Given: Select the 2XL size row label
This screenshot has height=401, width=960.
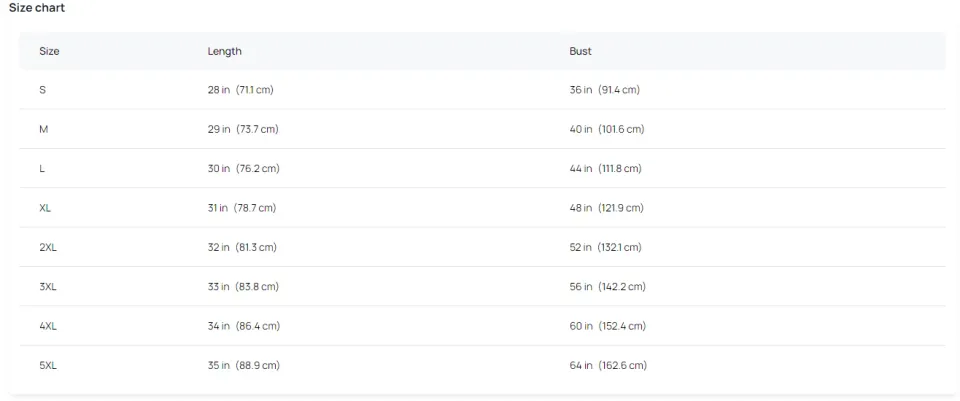Looking at the screenshot, I should point(48,247).
